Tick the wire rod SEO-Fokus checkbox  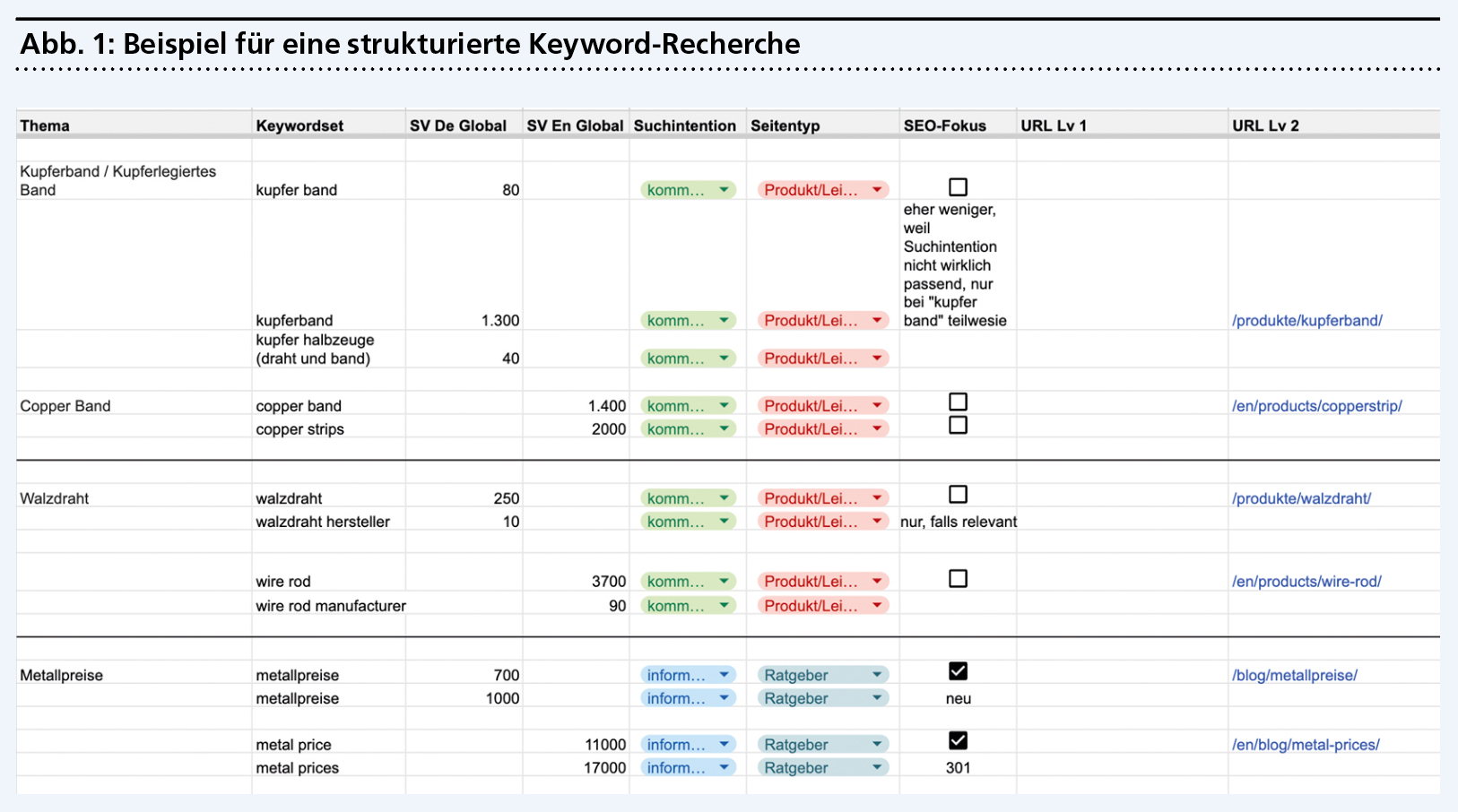[958, 579]
